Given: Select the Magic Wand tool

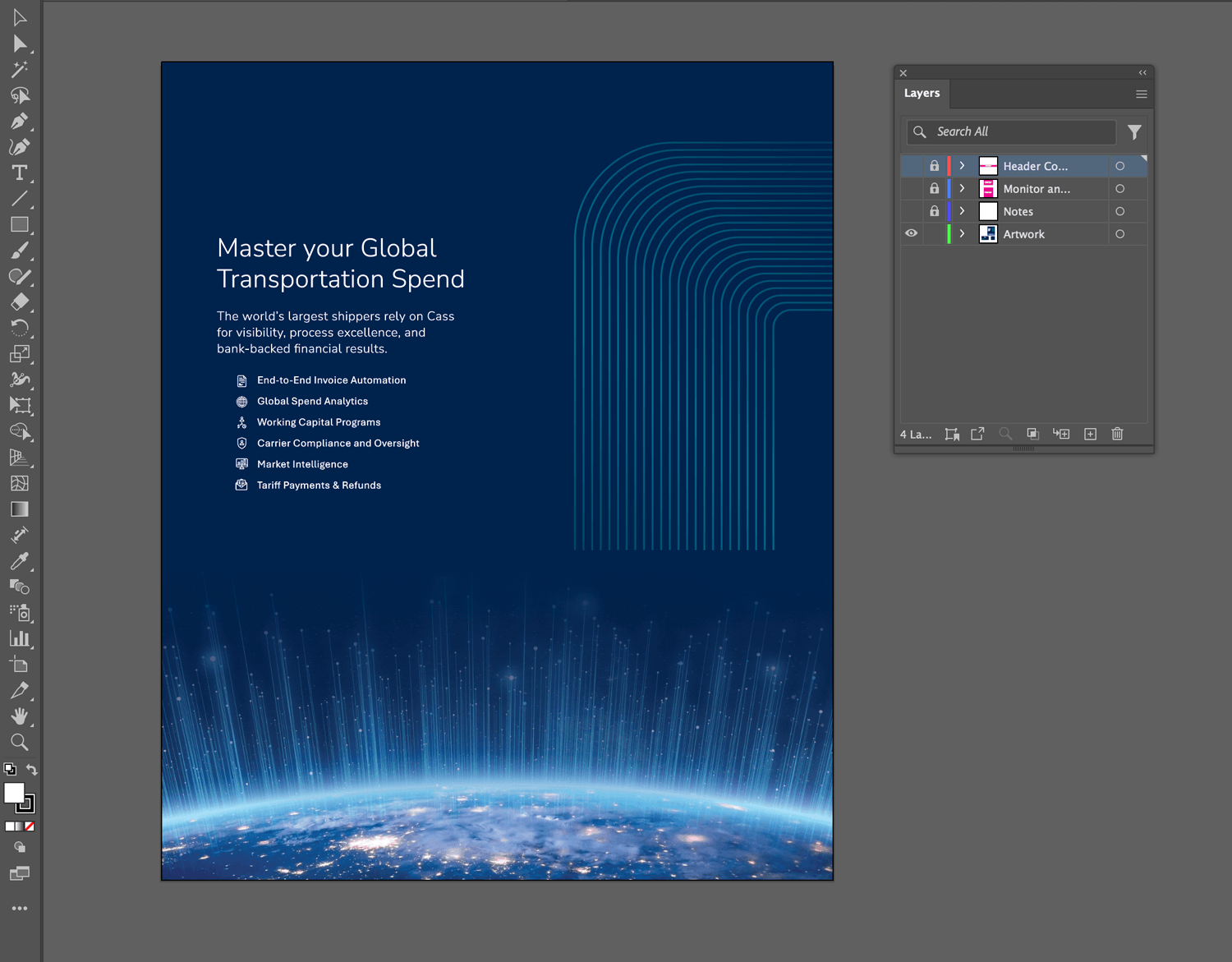Looking at the screenshot, I should point(20,69).
